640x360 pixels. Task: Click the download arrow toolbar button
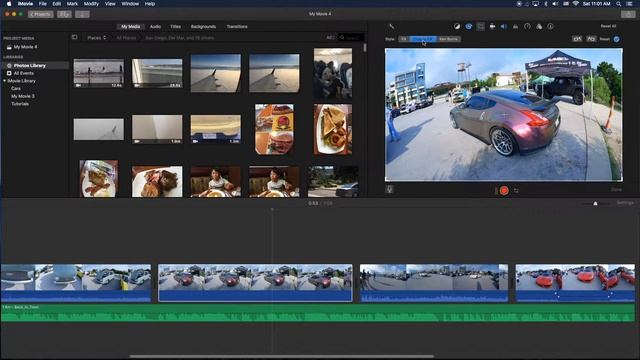tap(82, 14)
